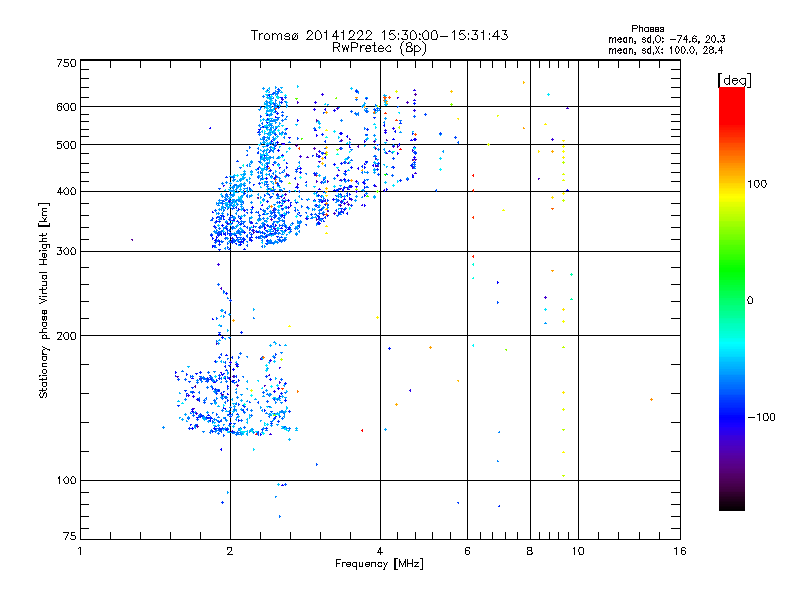Click the 1 x-axis tick label
Screen dimensions: 800x600
(x=80, y=551)
